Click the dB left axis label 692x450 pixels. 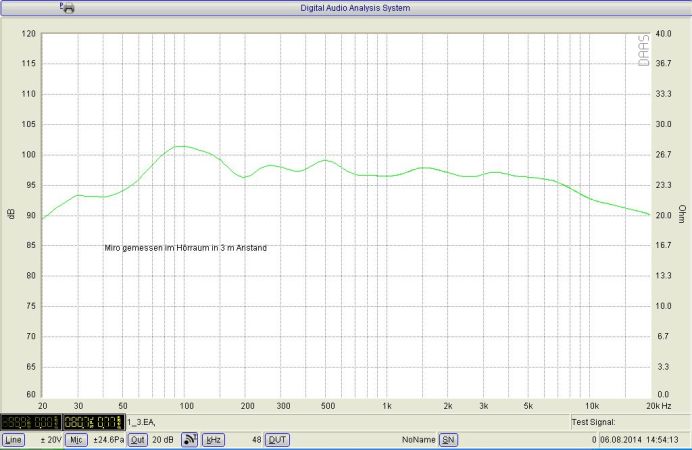(x=12, y=213)
